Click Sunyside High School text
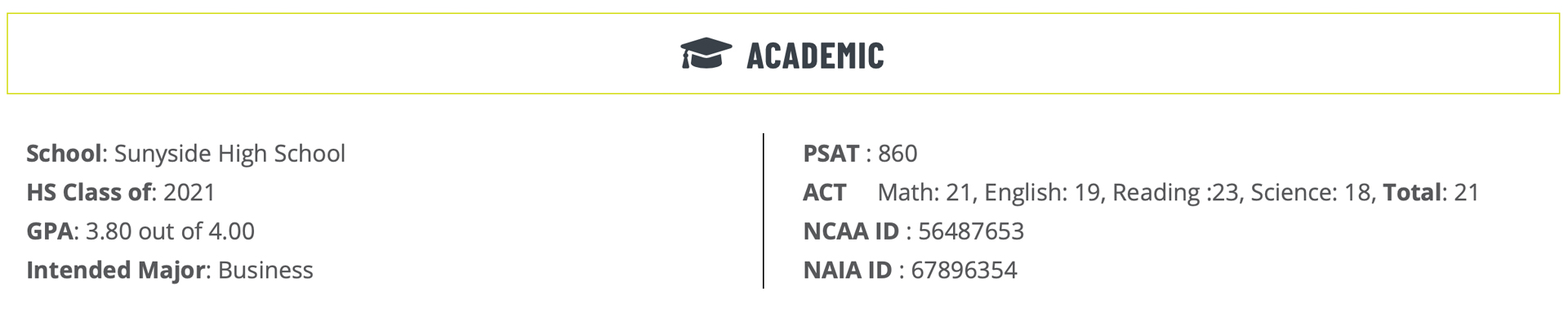1568x327 pixels. click(x=229, y=154)
